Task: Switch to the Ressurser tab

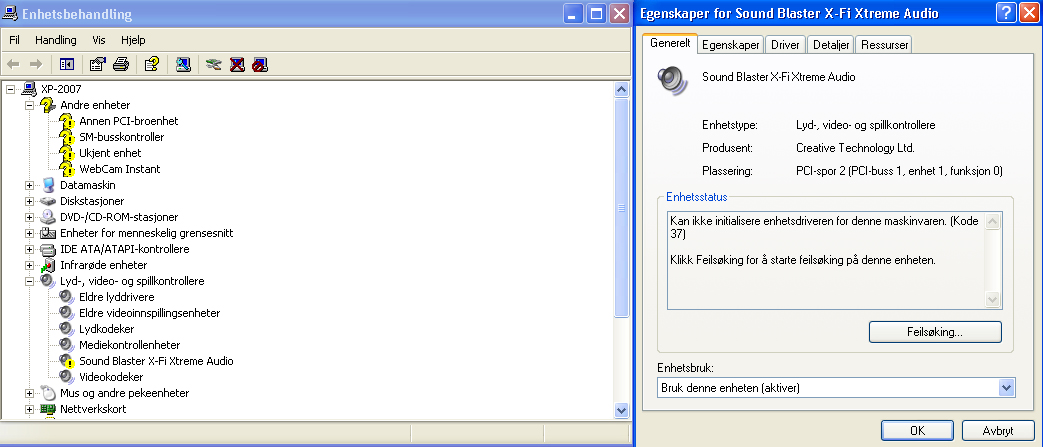Action: click(884, 45)
